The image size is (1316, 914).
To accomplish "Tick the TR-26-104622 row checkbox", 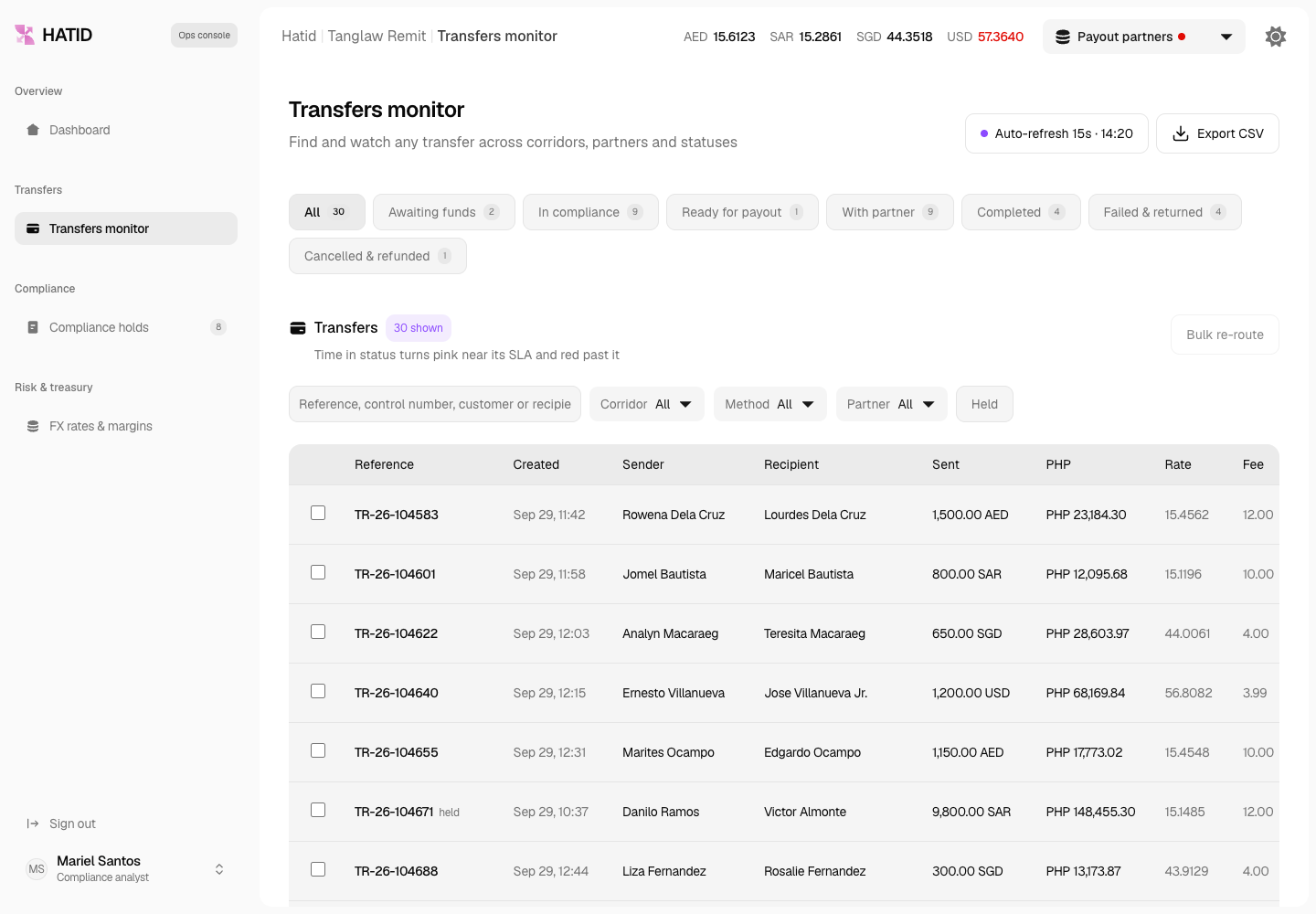I will pos(318,632).
